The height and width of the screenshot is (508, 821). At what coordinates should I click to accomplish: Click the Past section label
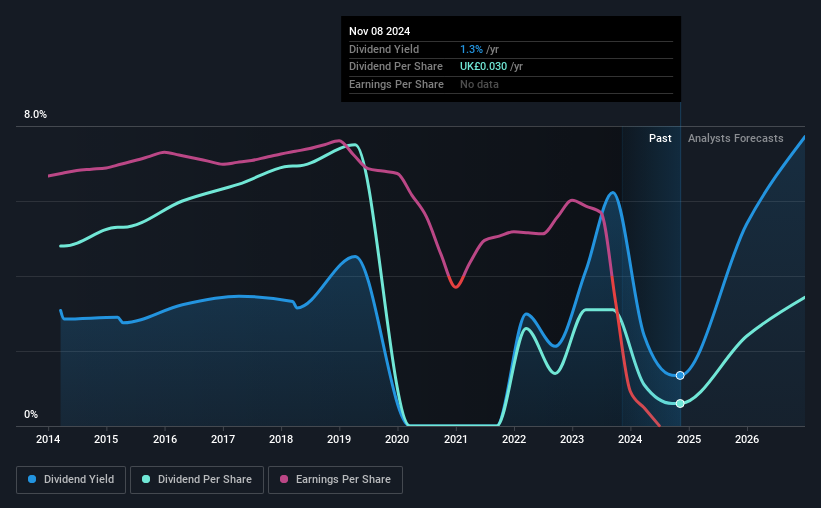click(x=660, y=138)
